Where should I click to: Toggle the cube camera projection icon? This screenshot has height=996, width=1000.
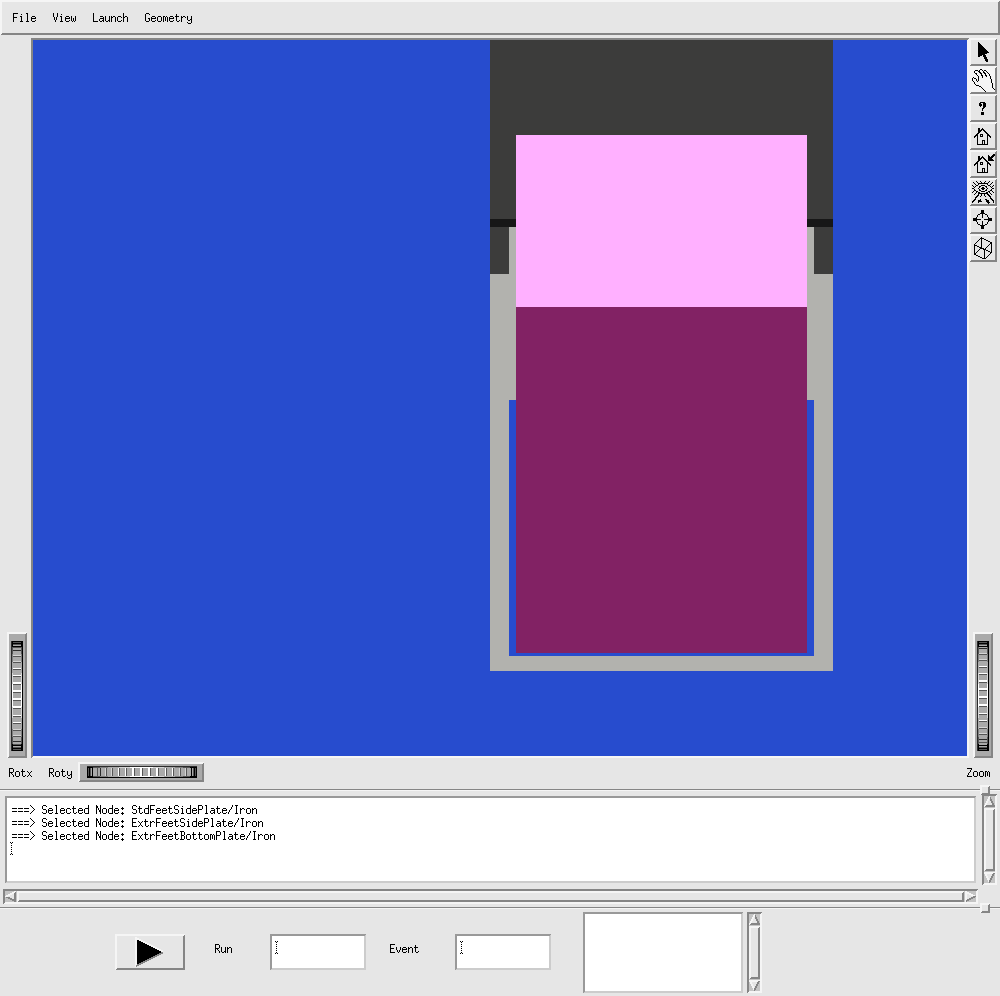(983, 249)
